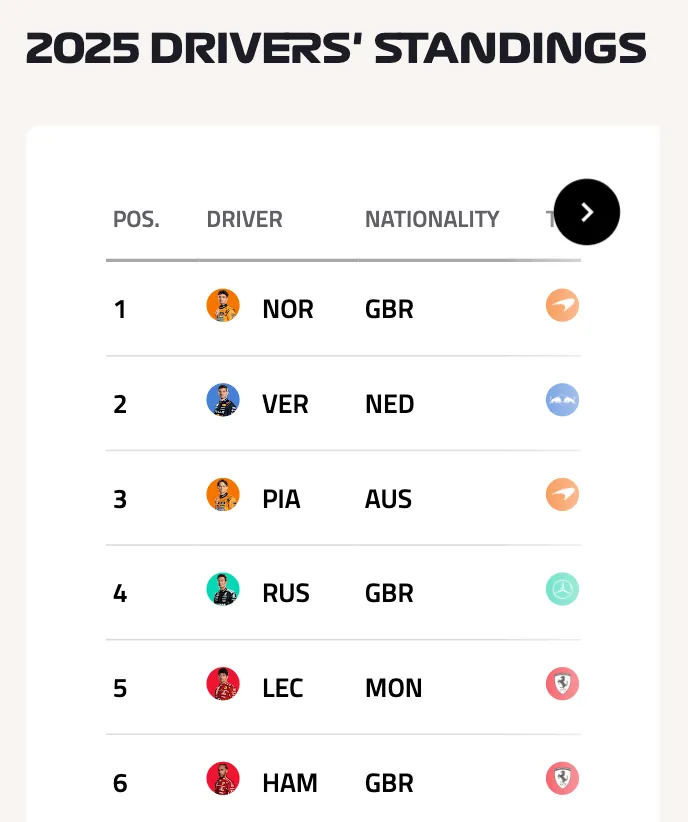The width and height of the screenshot is (688, 822).
Task: Click the NATIONALITY column header
Action: pyautogui.click(x=431, y=219)
